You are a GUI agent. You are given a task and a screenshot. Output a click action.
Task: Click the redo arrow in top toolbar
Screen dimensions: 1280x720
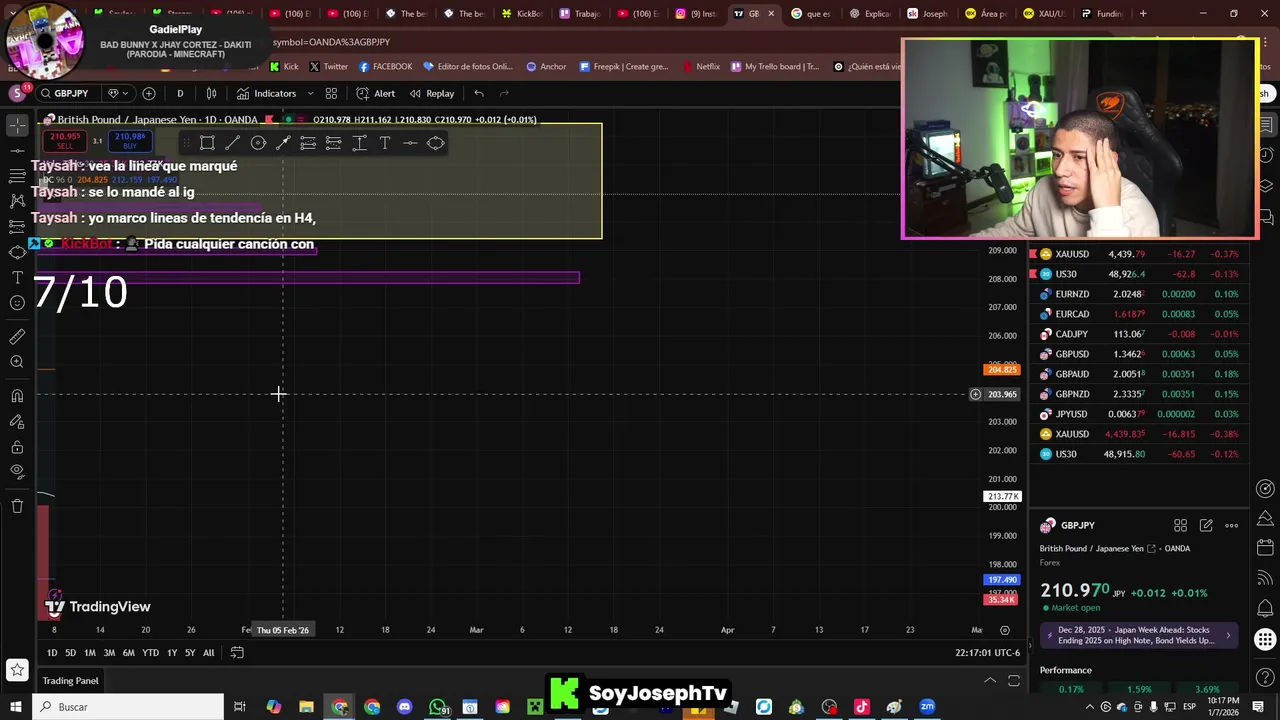tap(504, 93)
